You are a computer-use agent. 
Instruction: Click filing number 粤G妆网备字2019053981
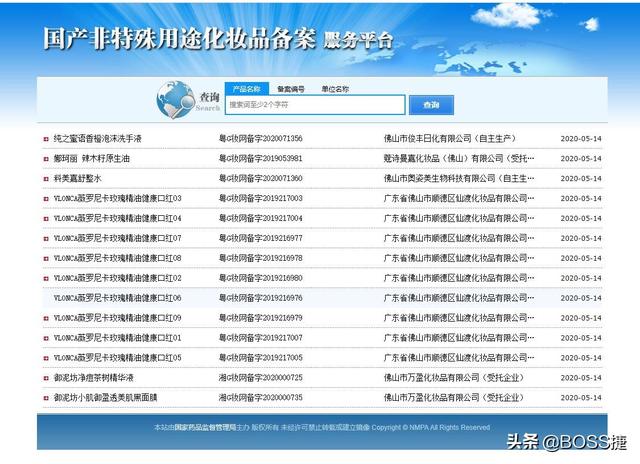(x=261, y=159)
